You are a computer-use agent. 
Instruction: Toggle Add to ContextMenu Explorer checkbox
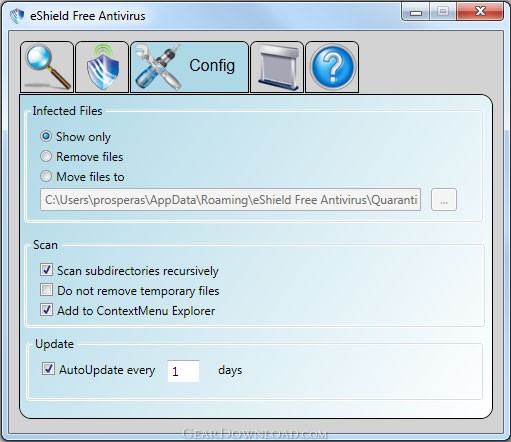coord(46,310)
